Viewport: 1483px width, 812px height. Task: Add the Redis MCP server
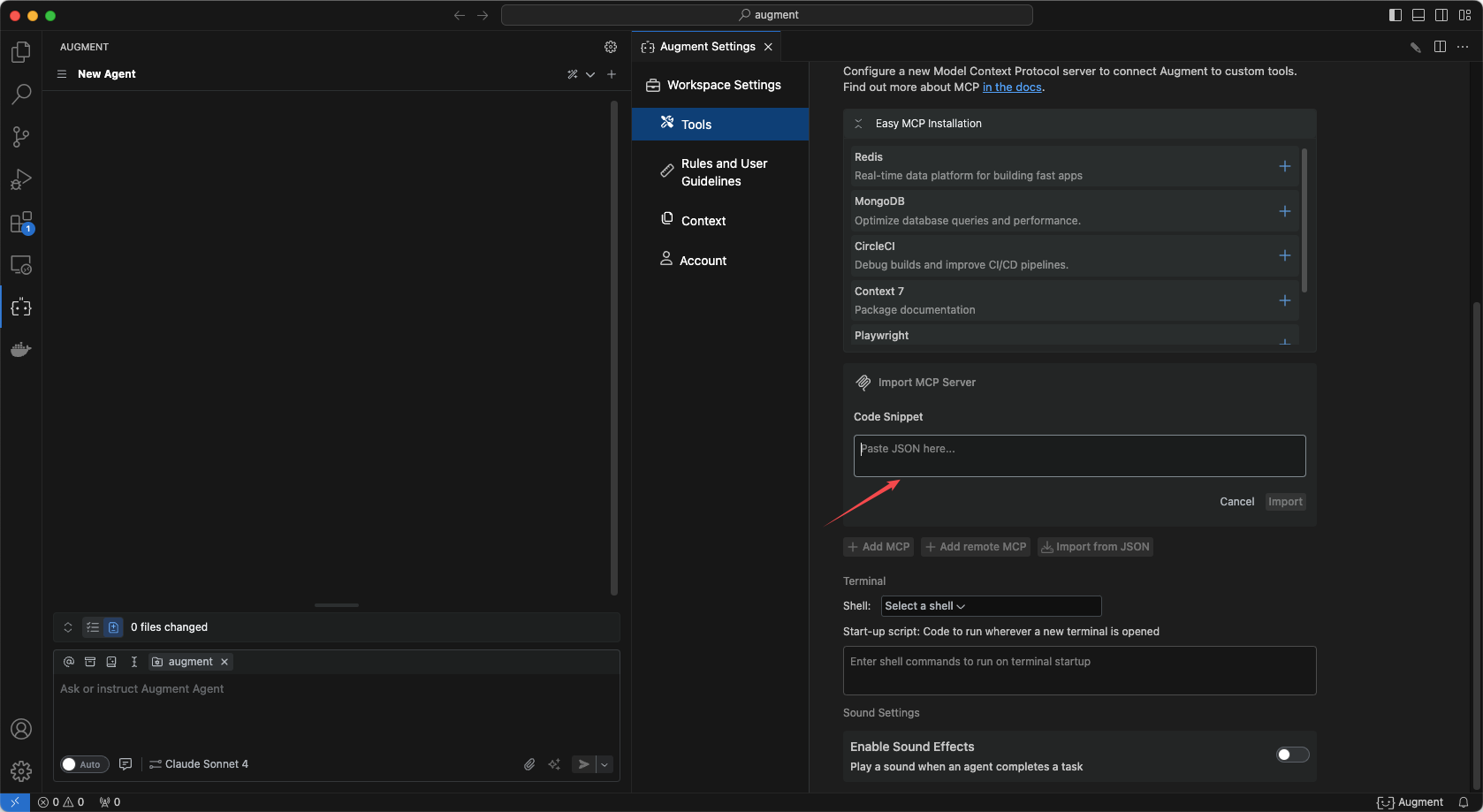pyautogui.click(x=1284, y=166)
